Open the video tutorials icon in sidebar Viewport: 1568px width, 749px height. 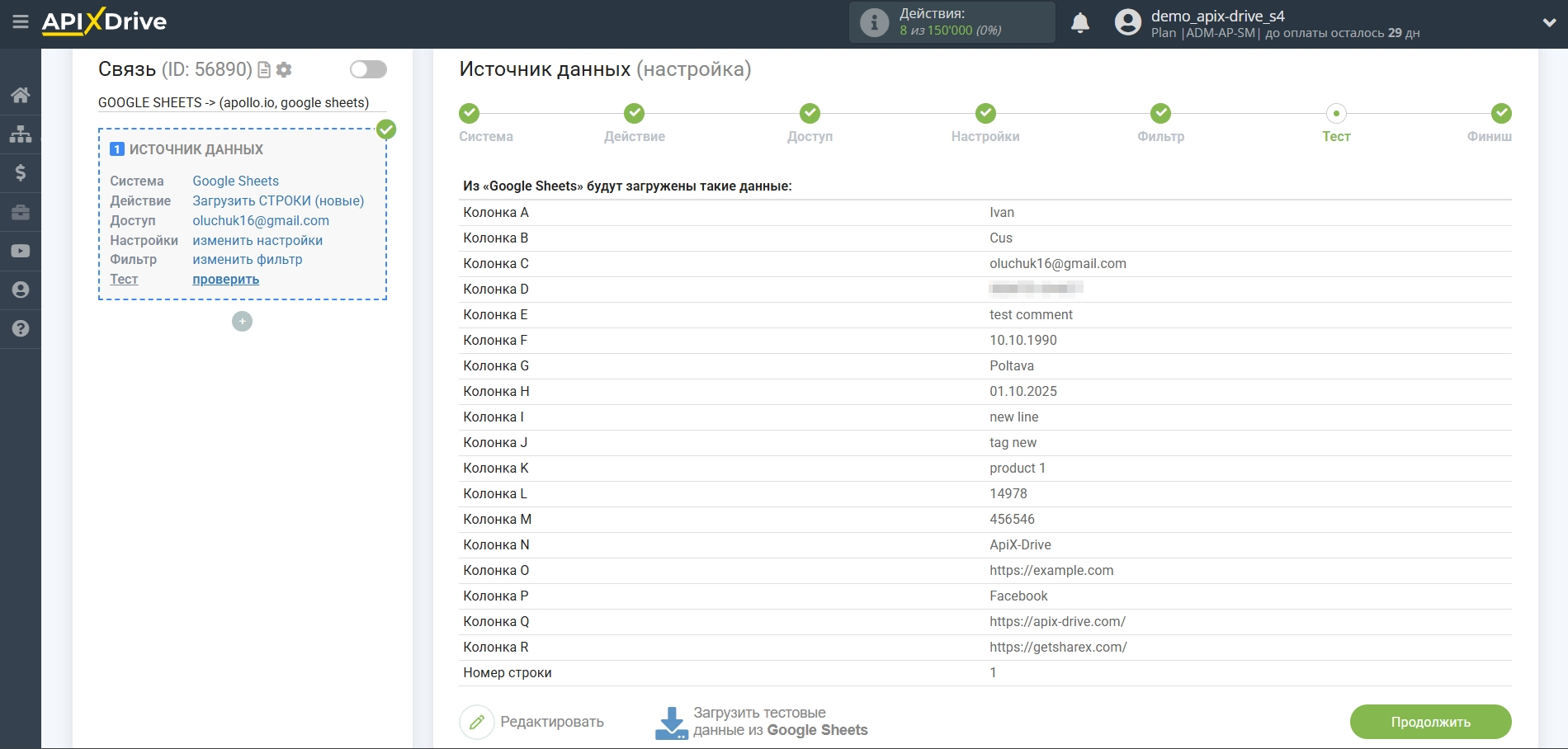(x=21, y=251)
